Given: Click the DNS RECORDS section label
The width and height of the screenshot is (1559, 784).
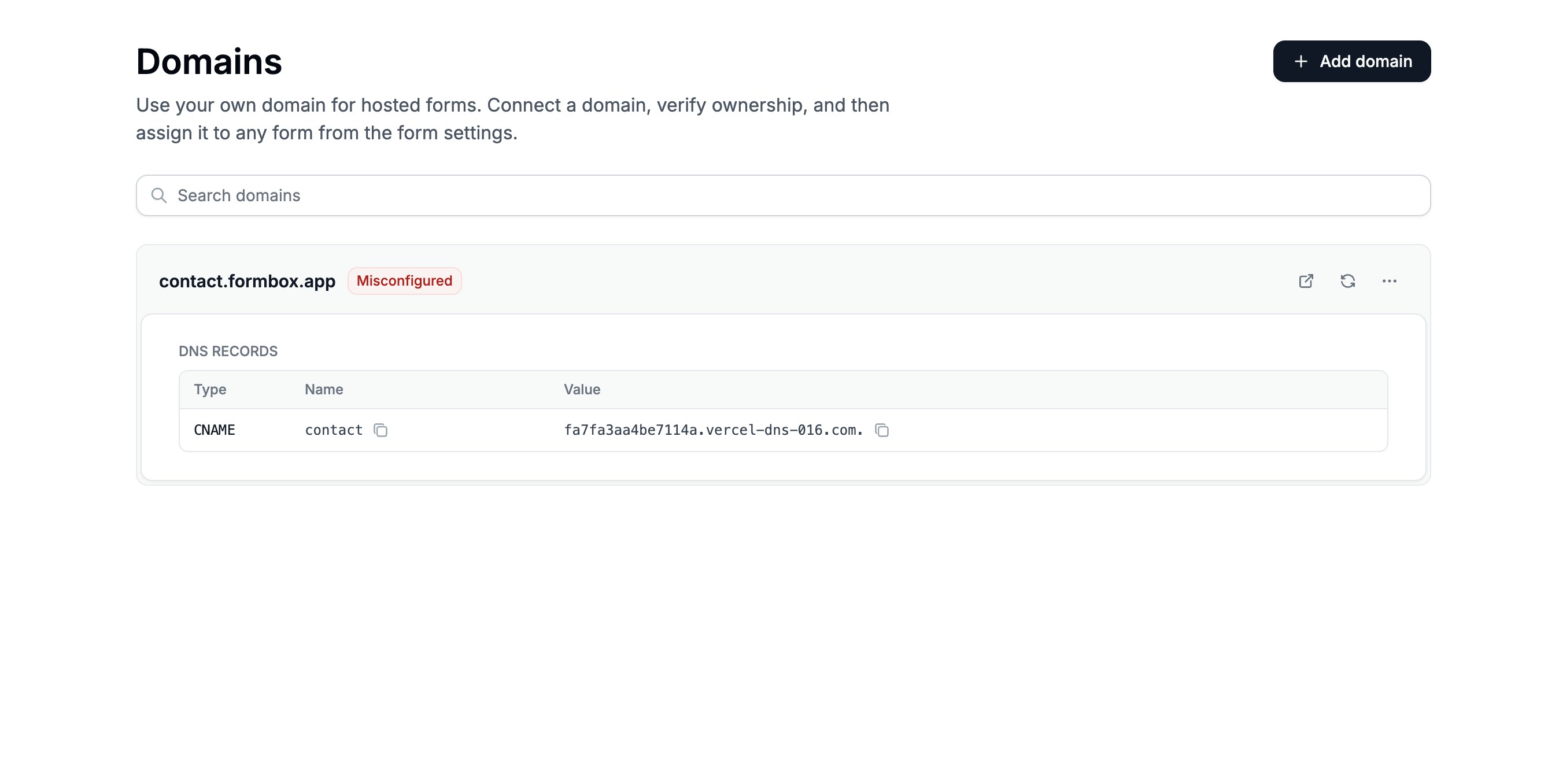Looking at the screenshot, I should coord(228,351).
